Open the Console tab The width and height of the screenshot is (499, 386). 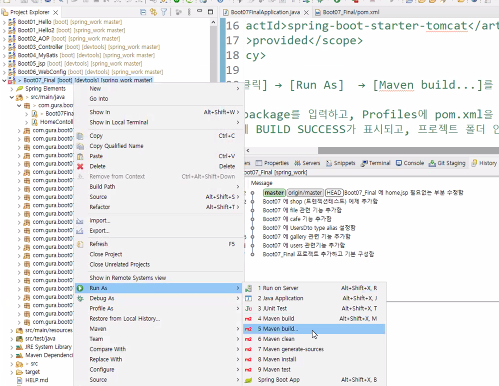click(x=410, y=163)
